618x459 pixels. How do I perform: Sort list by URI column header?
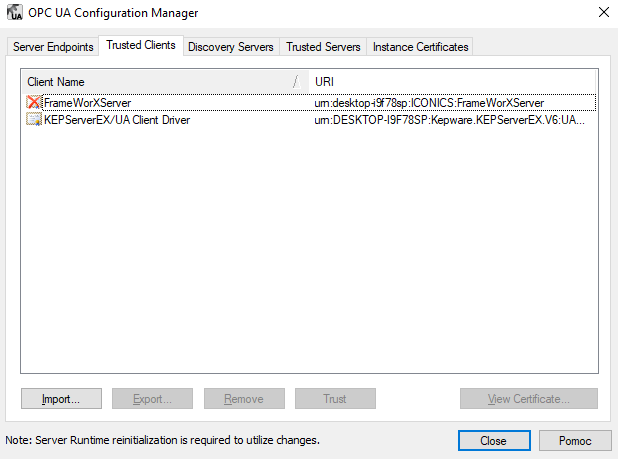point(452,82)
